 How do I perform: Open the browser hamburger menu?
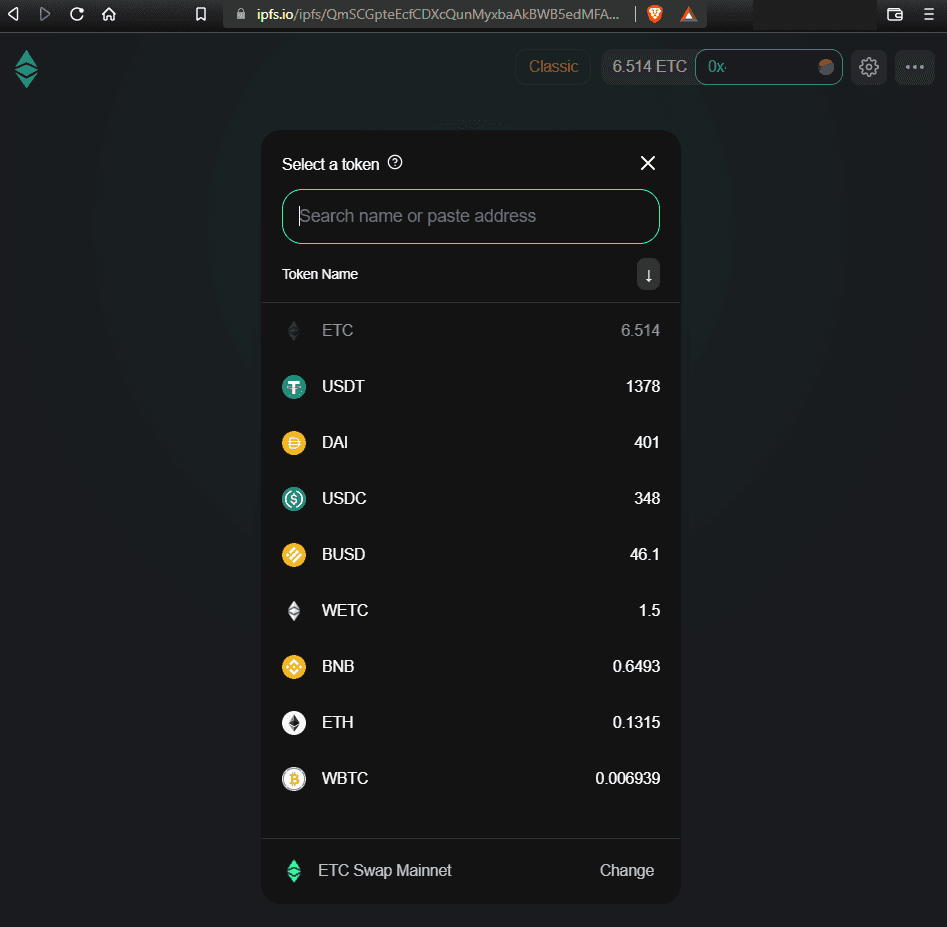click(x=929, y=14)
